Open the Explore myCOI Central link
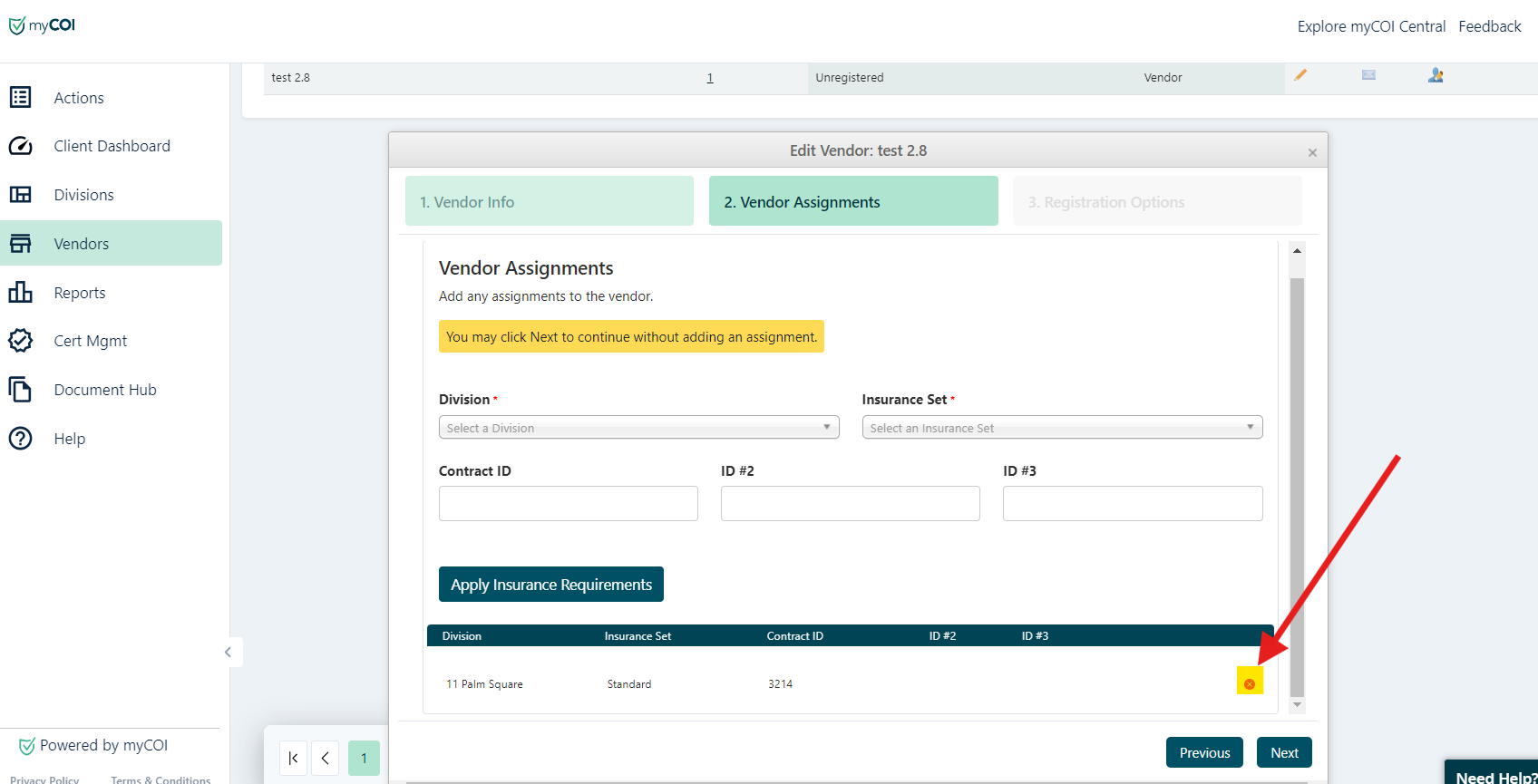1538x784 pixels. pos(1371,26)
